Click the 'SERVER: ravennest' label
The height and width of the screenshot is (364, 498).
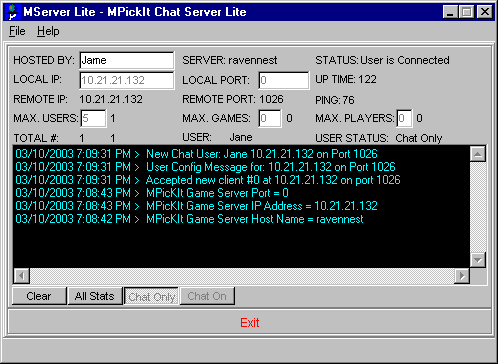pyautogui.click(x=230, y=60)
